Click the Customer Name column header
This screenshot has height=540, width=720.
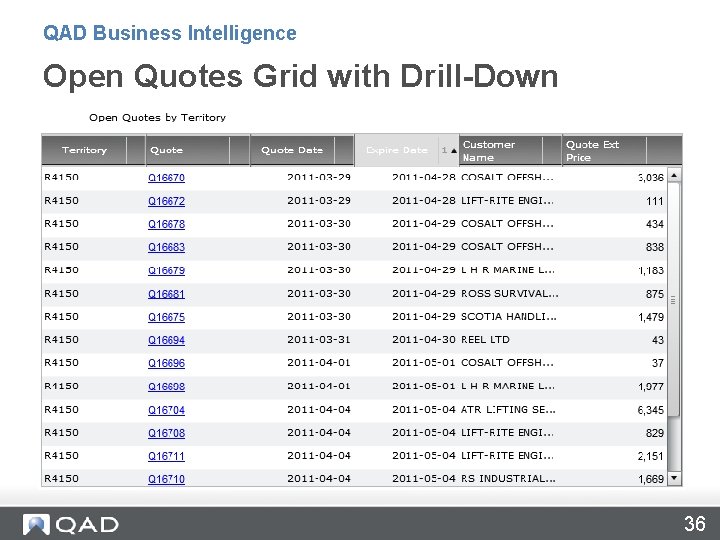tap(510, 151)
